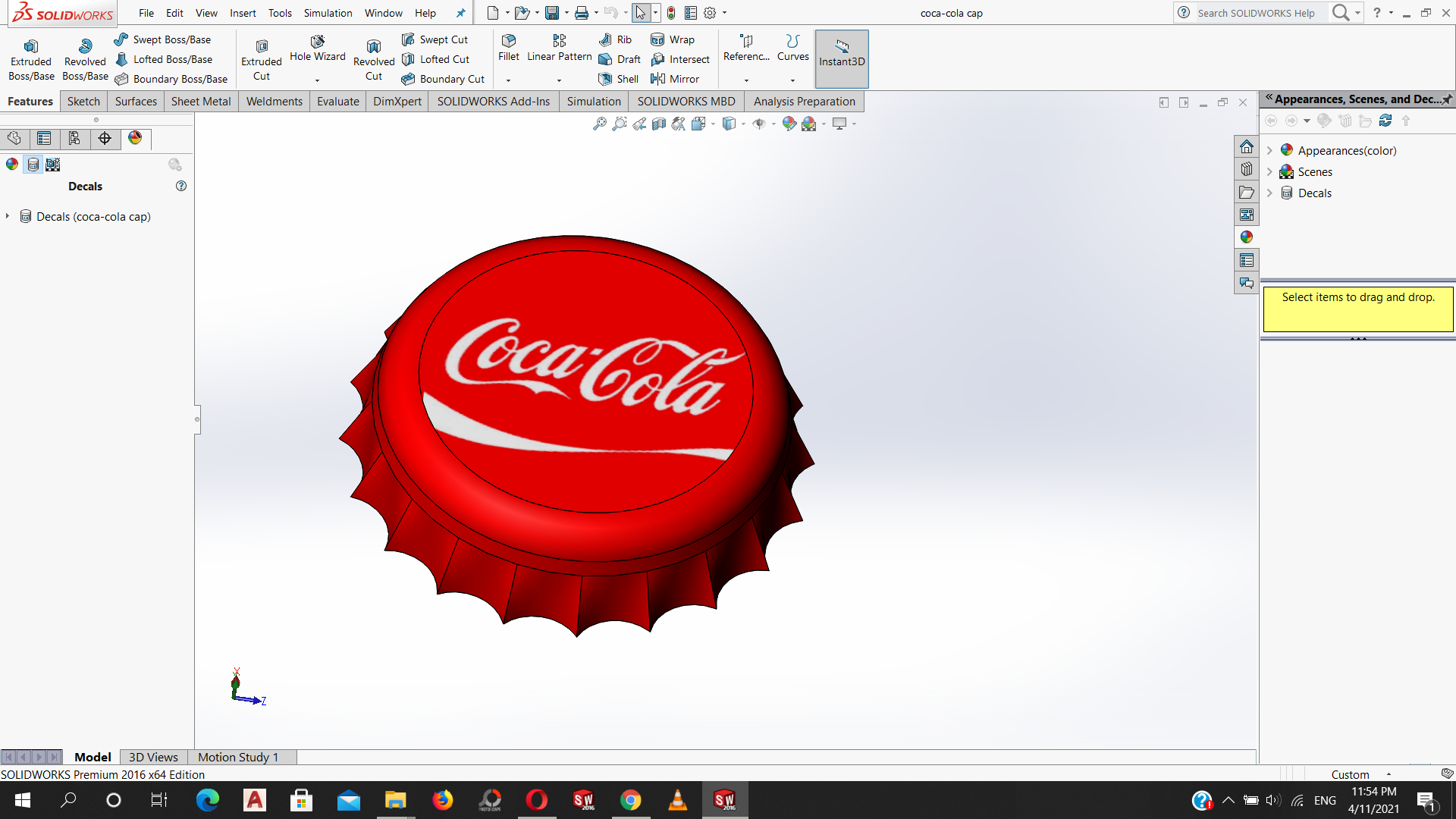Activate the Shell tool

(x=618, y=79)
